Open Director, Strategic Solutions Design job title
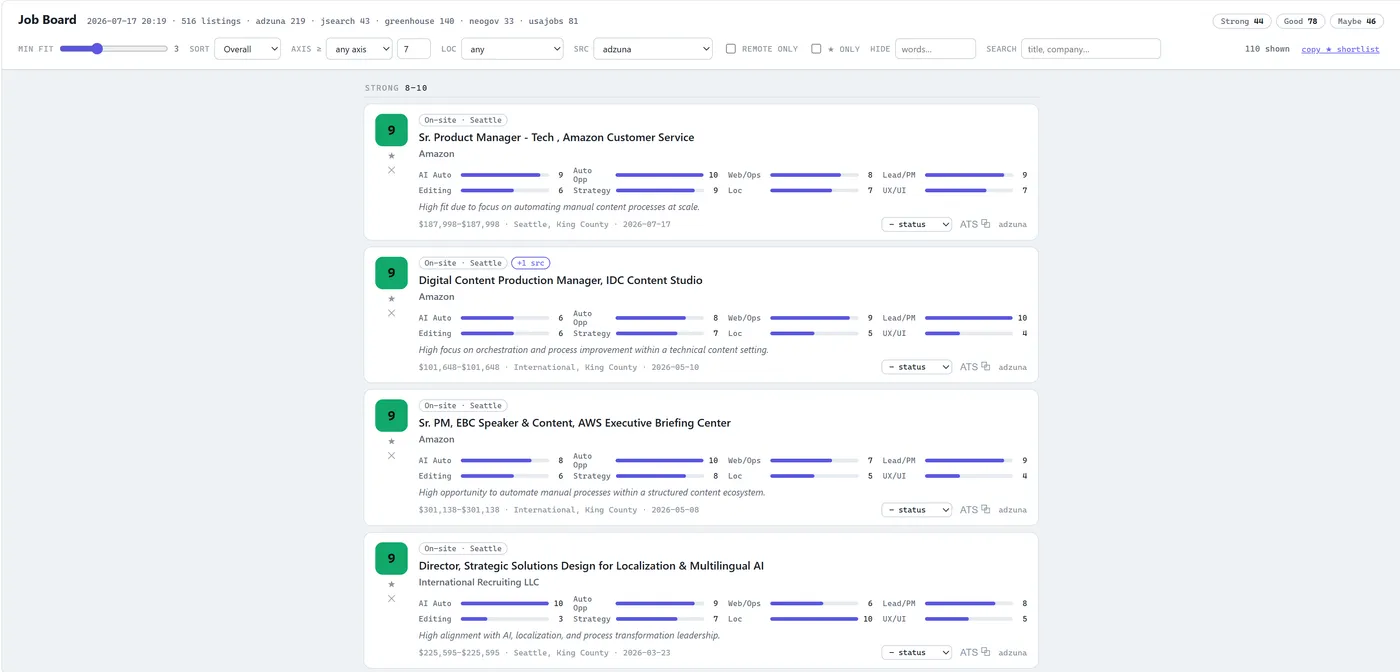The height and width of the screenshot is (672, 1400). (x=591, y=566)
